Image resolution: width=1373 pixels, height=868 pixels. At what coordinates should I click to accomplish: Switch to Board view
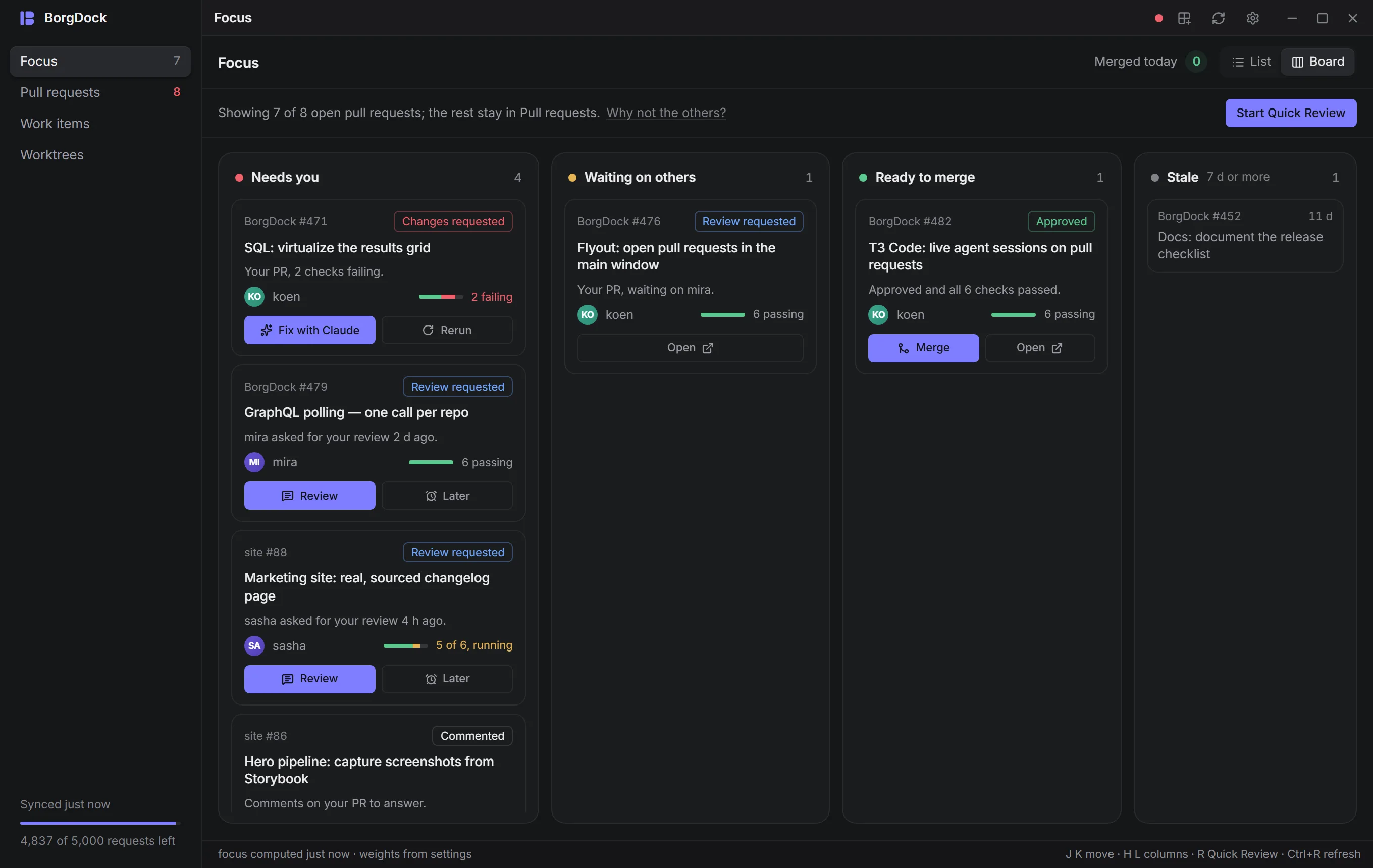1317,62
